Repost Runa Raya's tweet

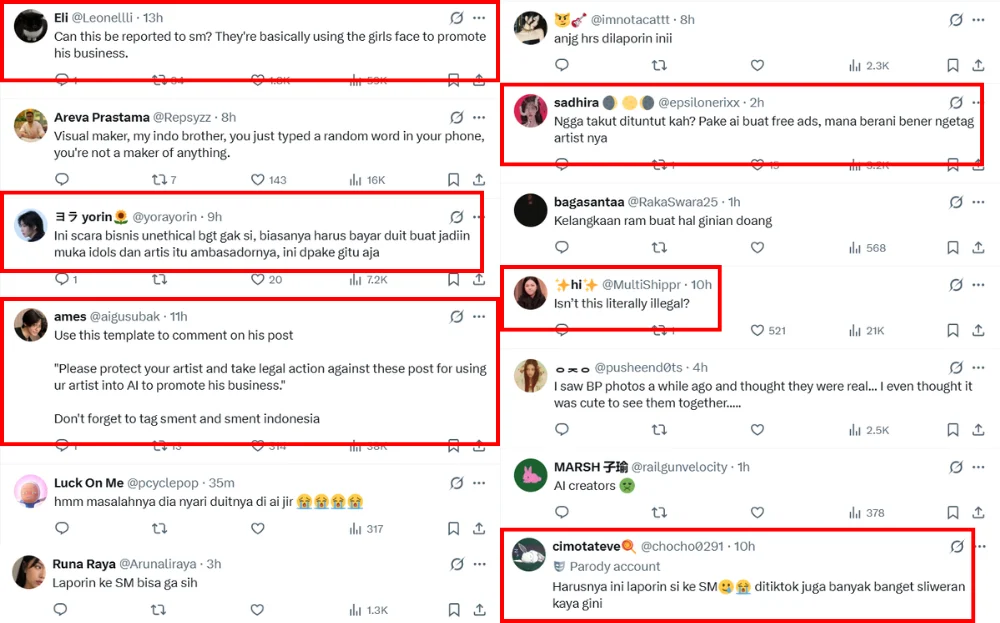[159, 610]
